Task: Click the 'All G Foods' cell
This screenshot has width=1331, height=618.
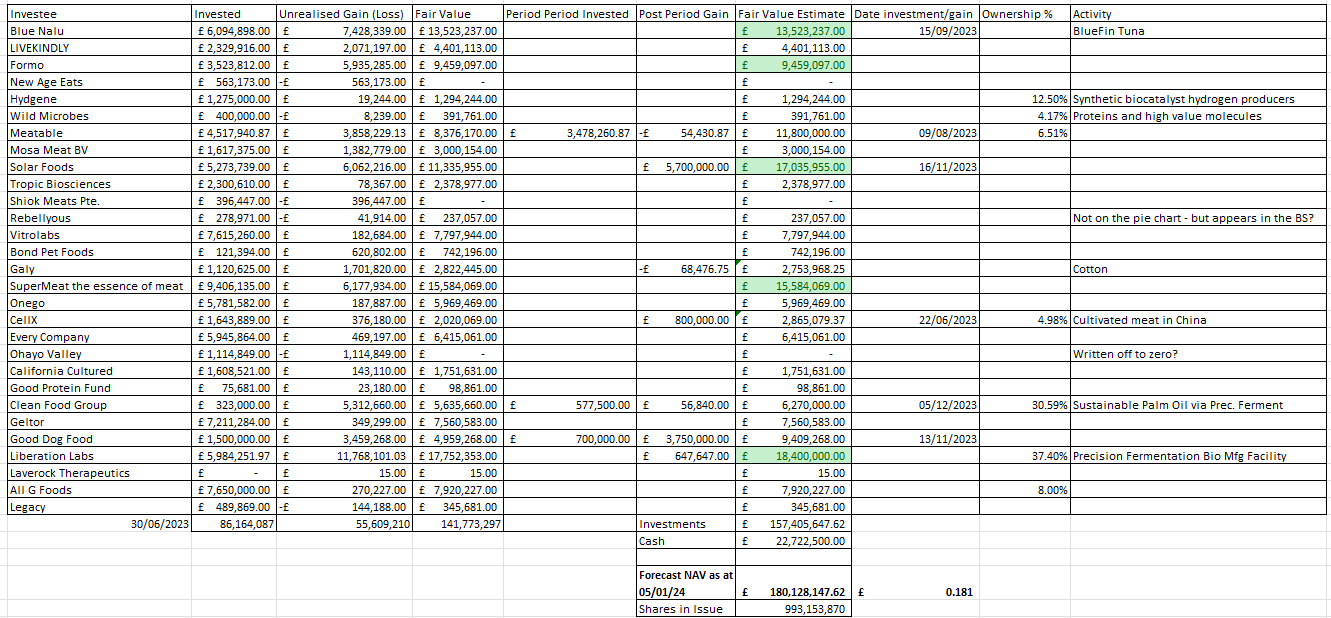Action: pyautogui.click(x=99, y=490)
